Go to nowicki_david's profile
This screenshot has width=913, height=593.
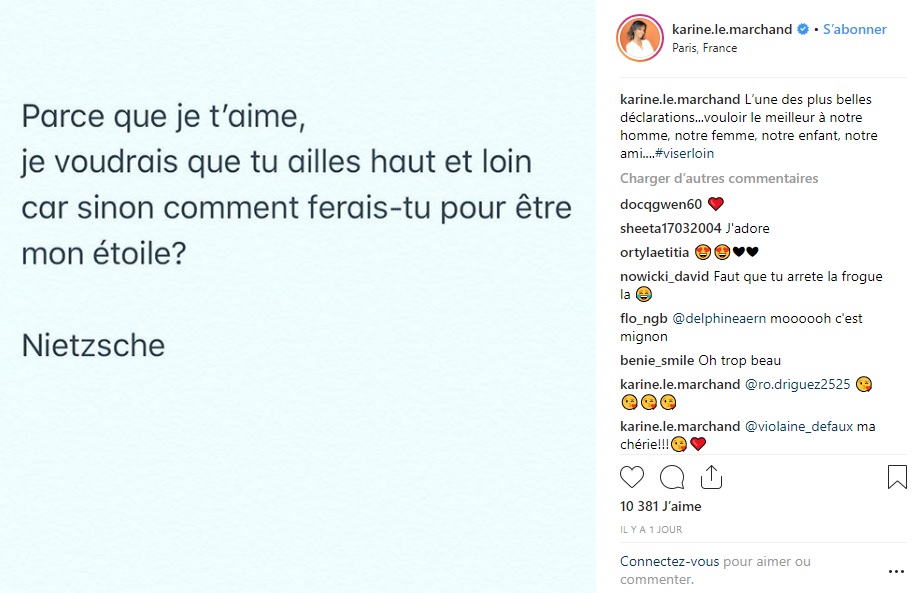point(665,276)
